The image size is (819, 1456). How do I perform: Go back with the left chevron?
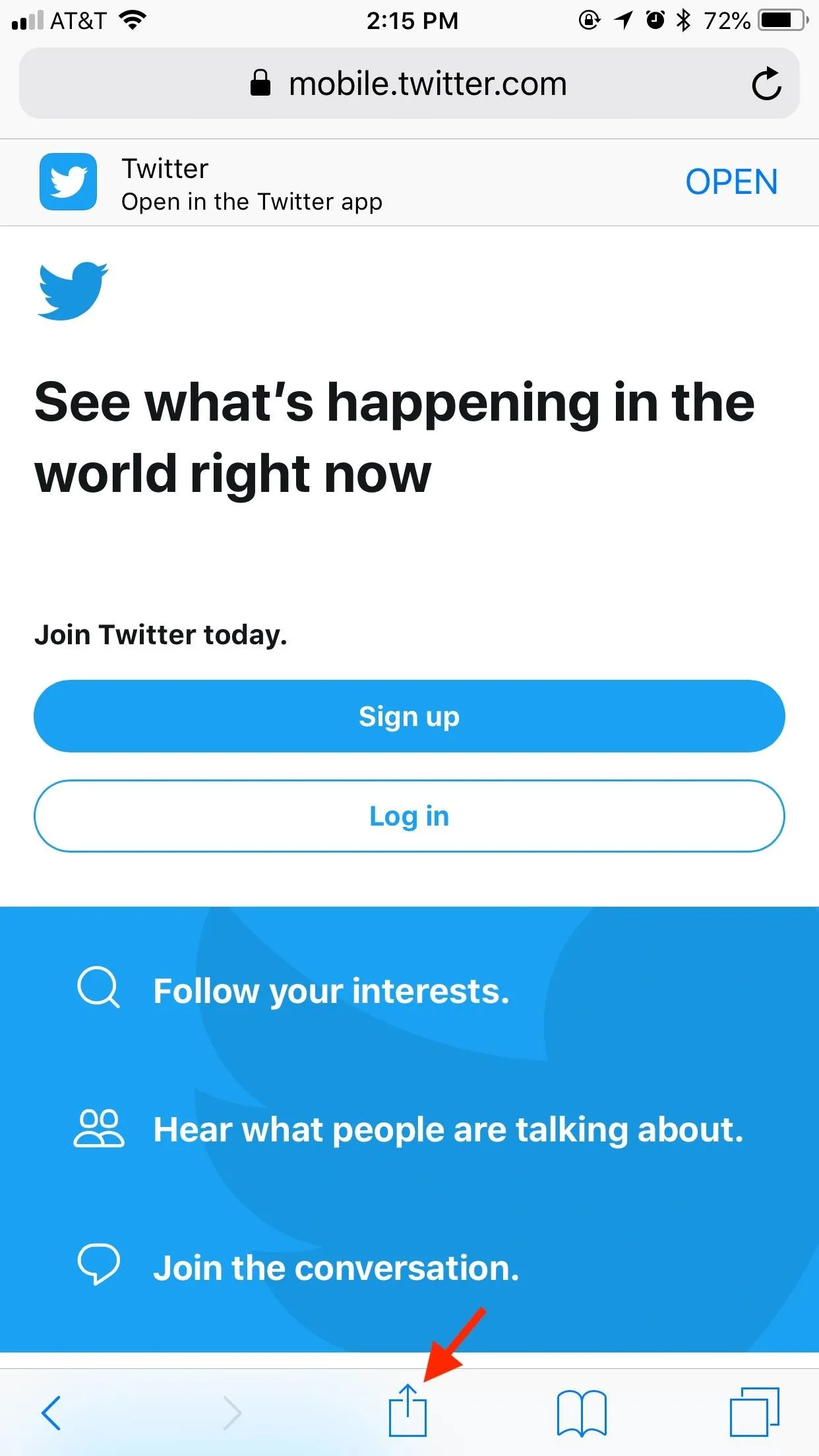coord(51,1412)
